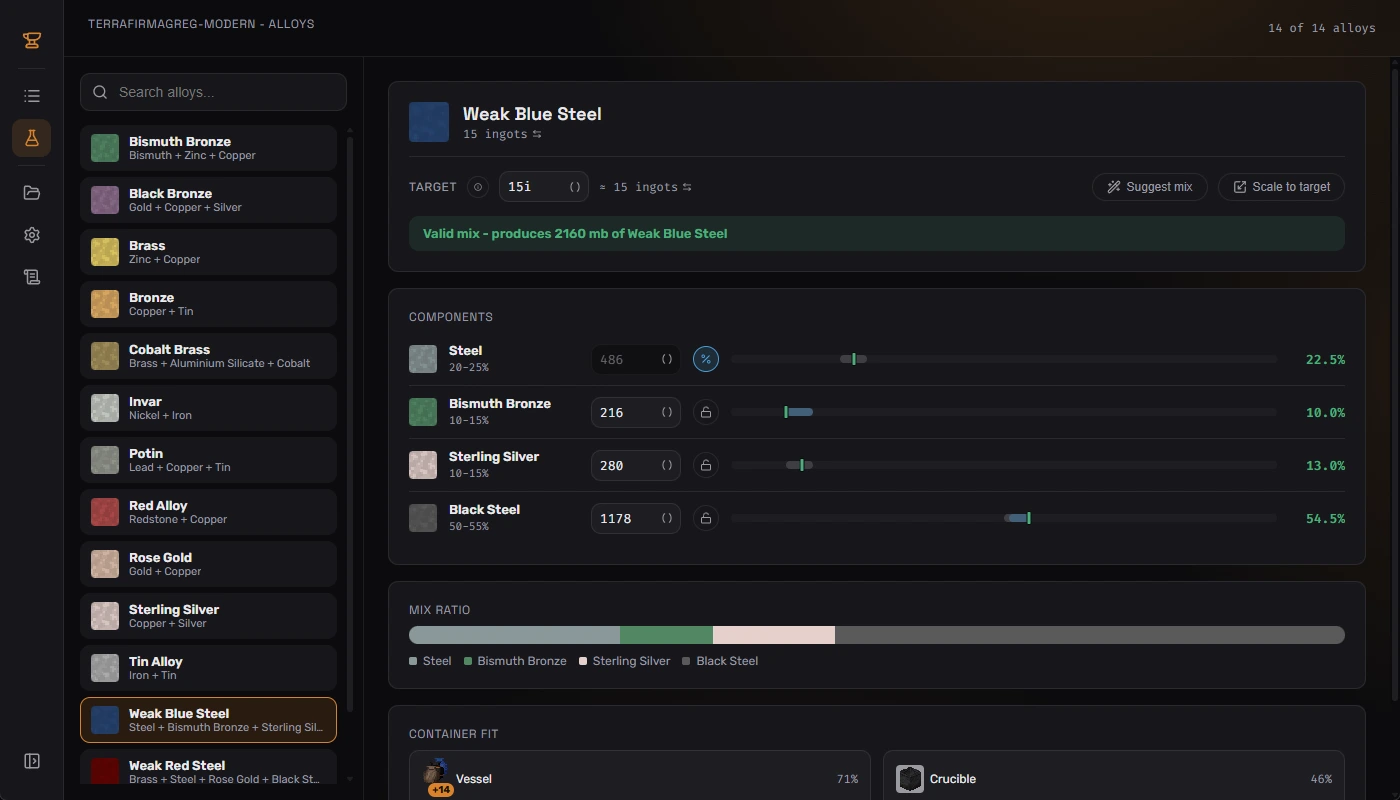Focus the Search alloys input field
This screenshot has height=800, width=1400.
[x=213, y=92]
